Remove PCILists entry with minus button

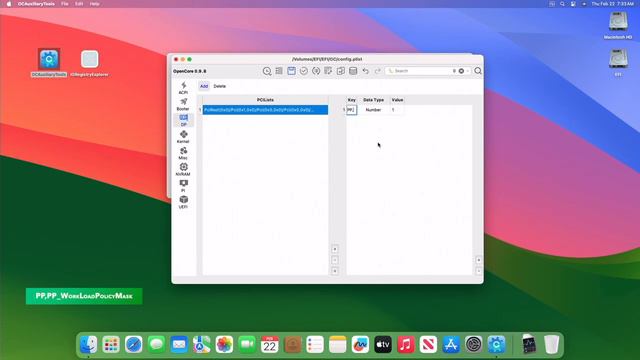[335, 260]
